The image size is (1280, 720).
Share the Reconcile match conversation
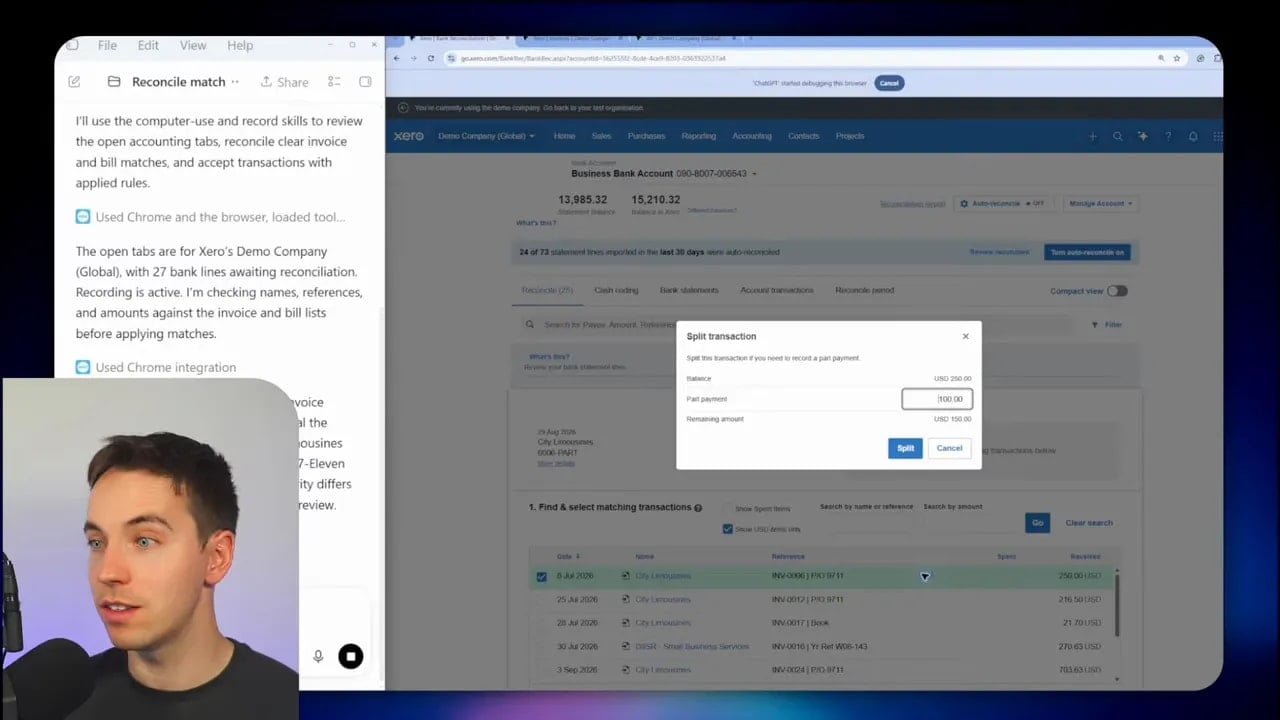(284, 82)
